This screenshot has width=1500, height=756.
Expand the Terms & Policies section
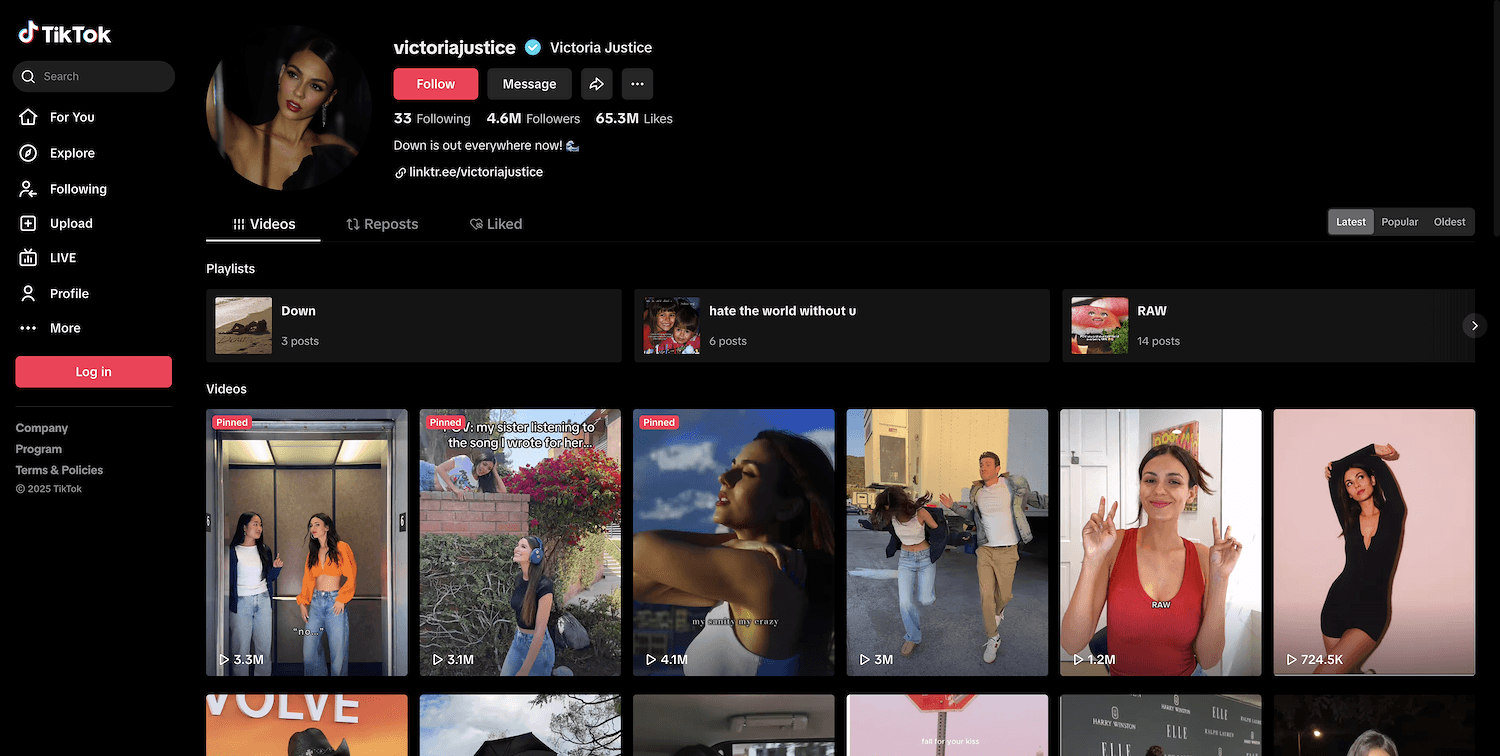(59, 470)
